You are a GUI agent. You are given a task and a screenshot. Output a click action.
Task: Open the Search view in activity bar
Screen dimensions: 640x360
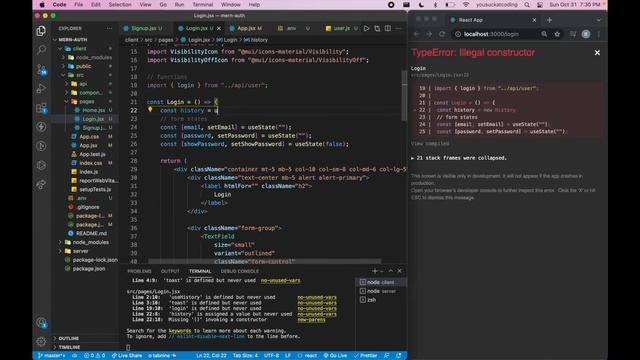point(41,50)
